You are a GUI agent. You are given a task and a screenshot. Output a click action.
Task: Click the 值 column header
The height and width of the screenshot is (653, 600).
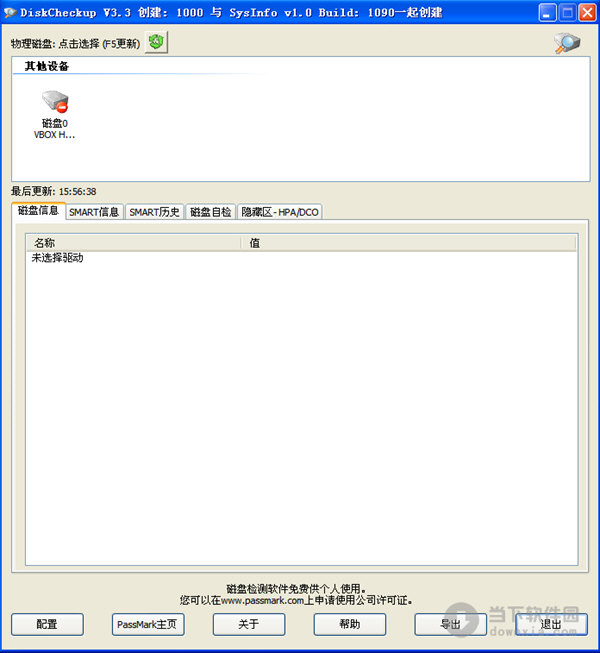[x=409, y=243]
